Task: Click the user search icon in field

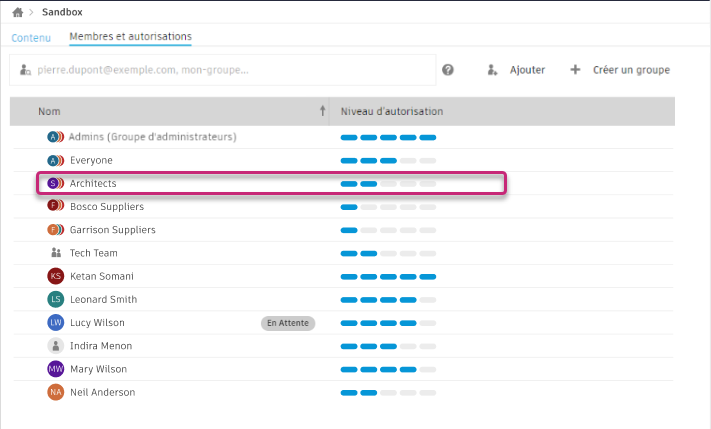Action: [25, 70]
